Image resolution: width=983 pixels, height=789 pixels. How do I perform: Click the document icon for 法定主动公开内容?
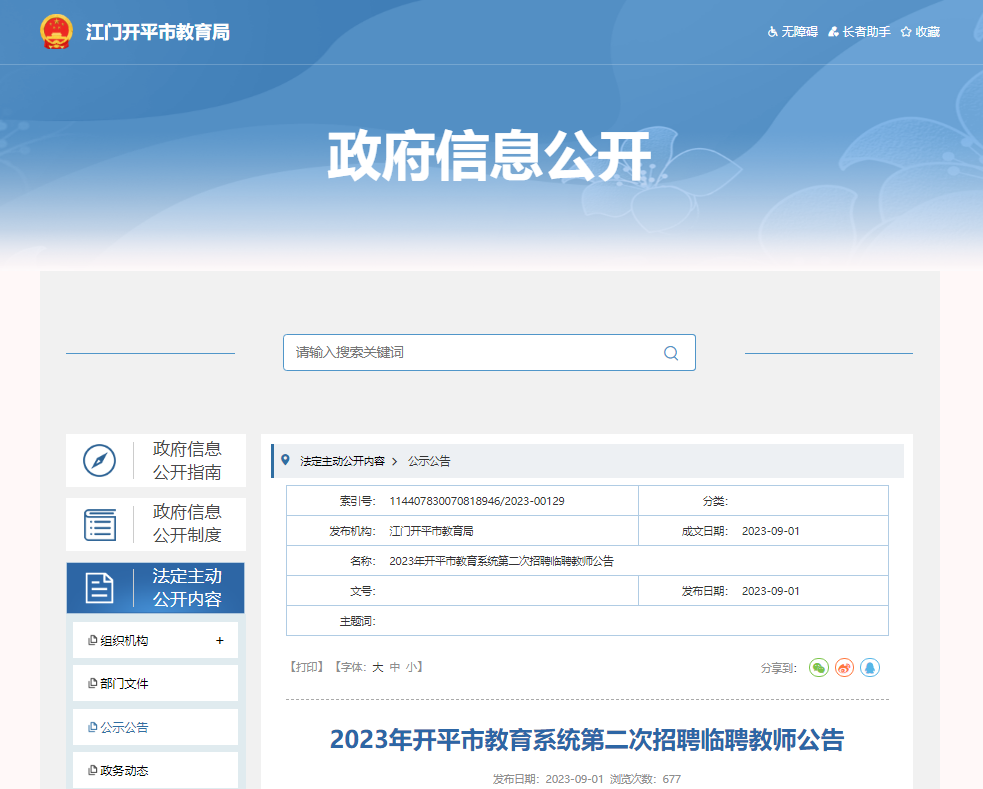point(99,588)
